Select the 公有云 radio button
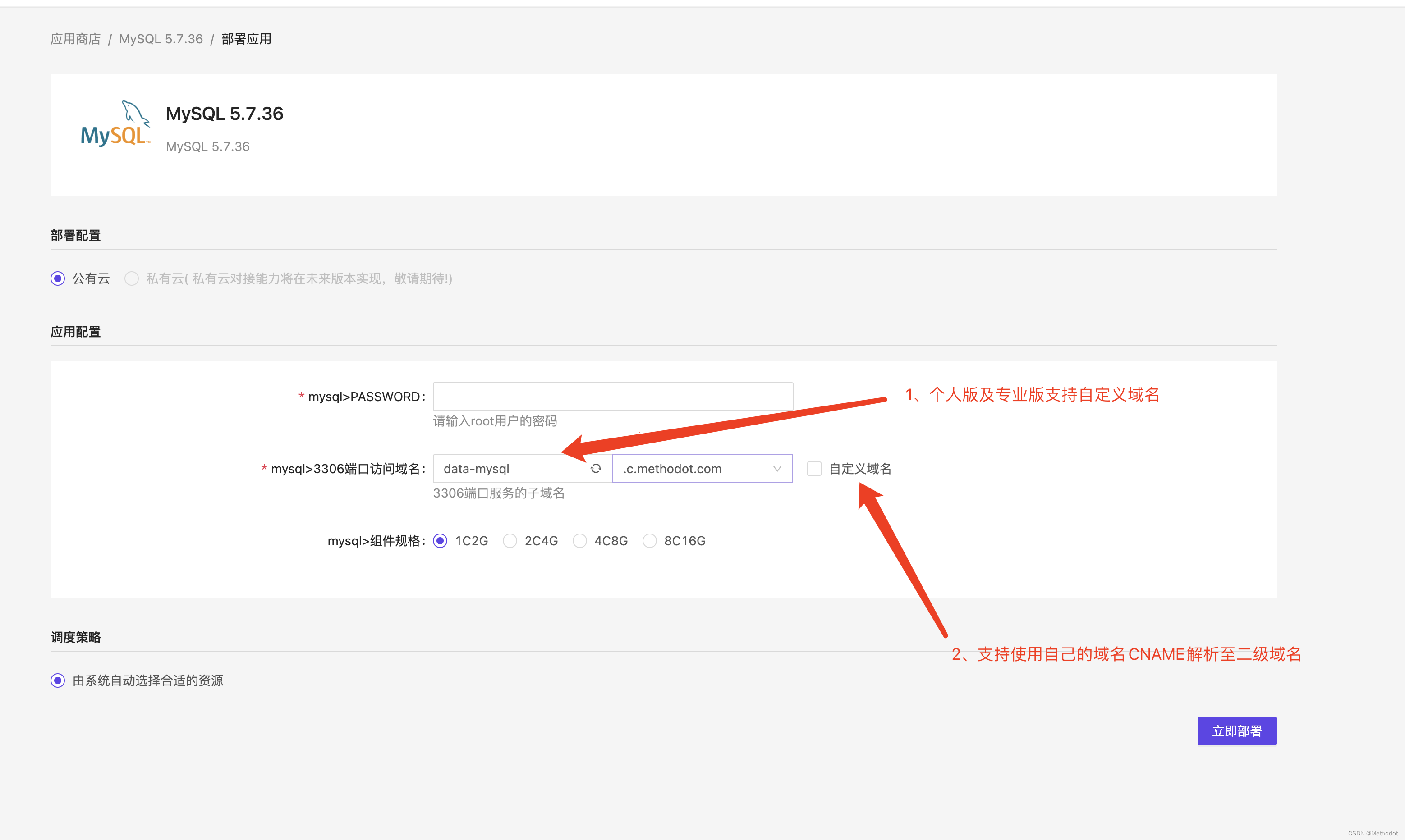 [58, 278]
